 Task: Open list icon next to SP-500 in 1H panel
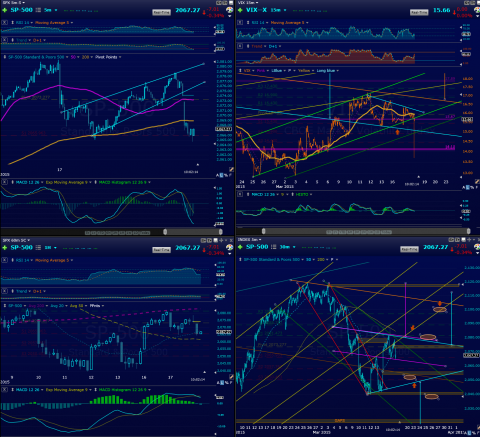[x=38, y=248]
